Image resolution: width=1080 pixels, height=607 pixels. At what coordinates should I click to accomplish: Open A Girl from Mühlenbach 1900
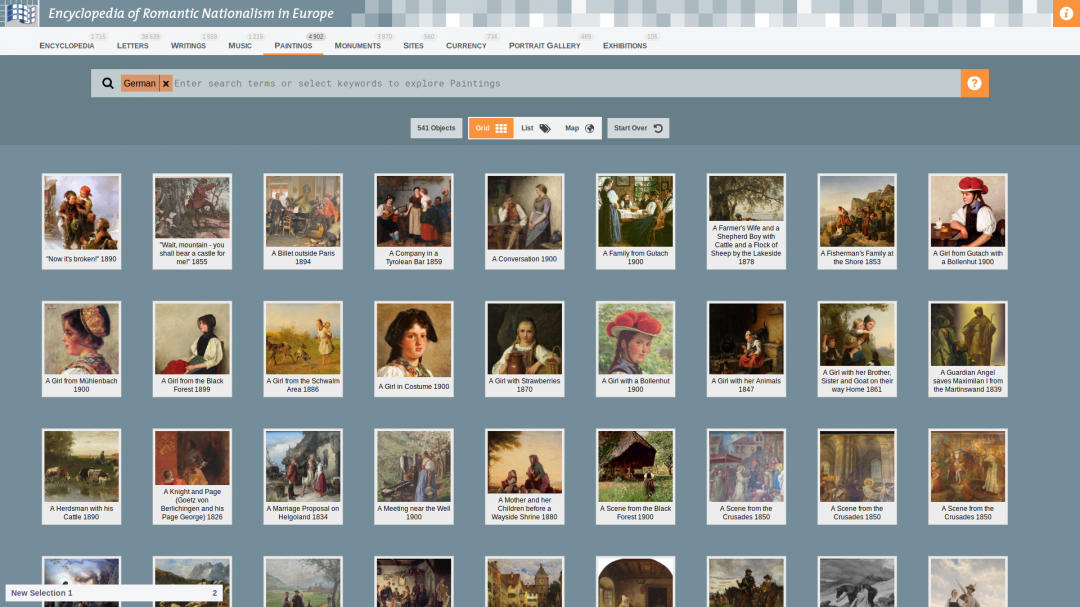click(x=81, y=349)
